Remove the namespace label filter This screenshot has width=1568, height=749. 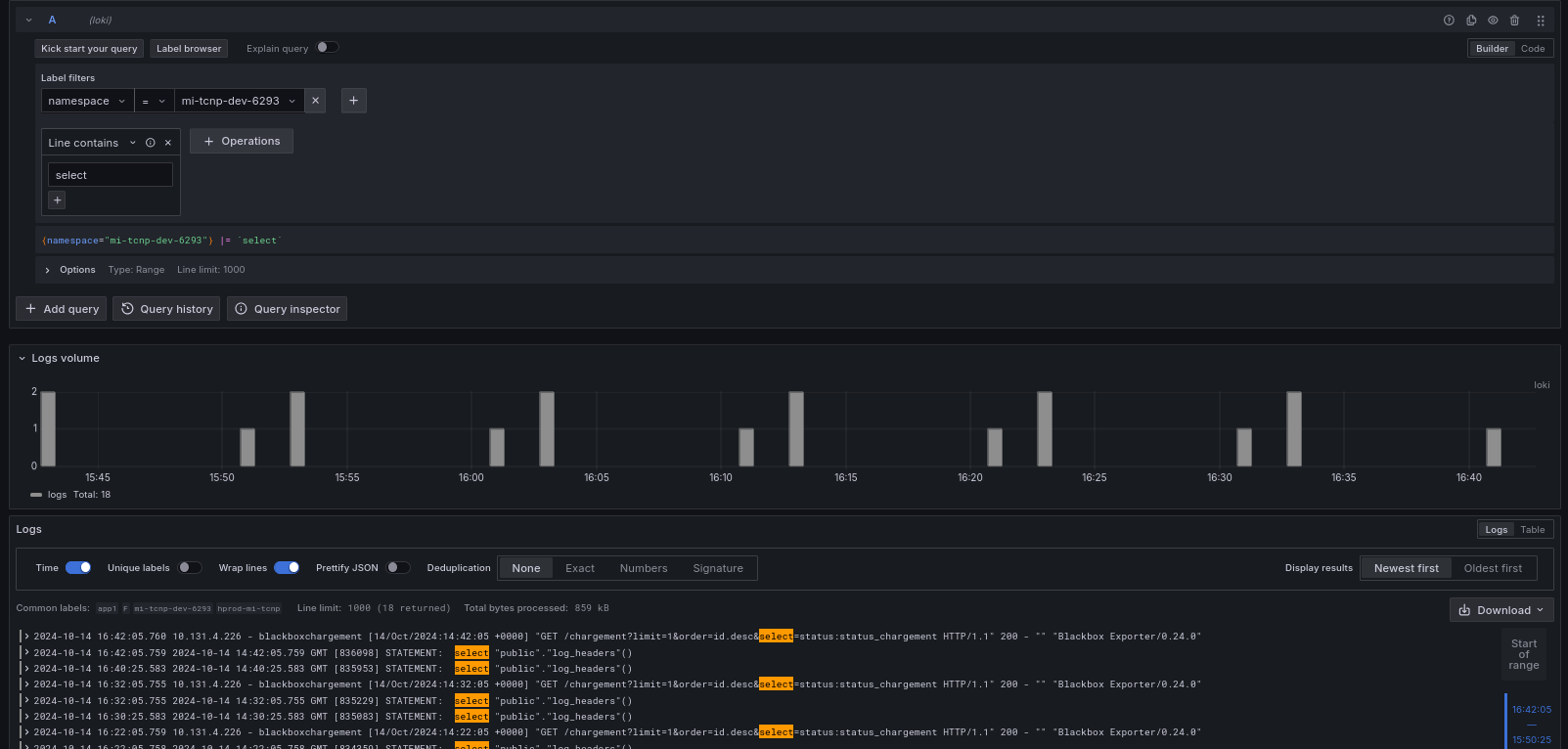click(x=315, y=101)
